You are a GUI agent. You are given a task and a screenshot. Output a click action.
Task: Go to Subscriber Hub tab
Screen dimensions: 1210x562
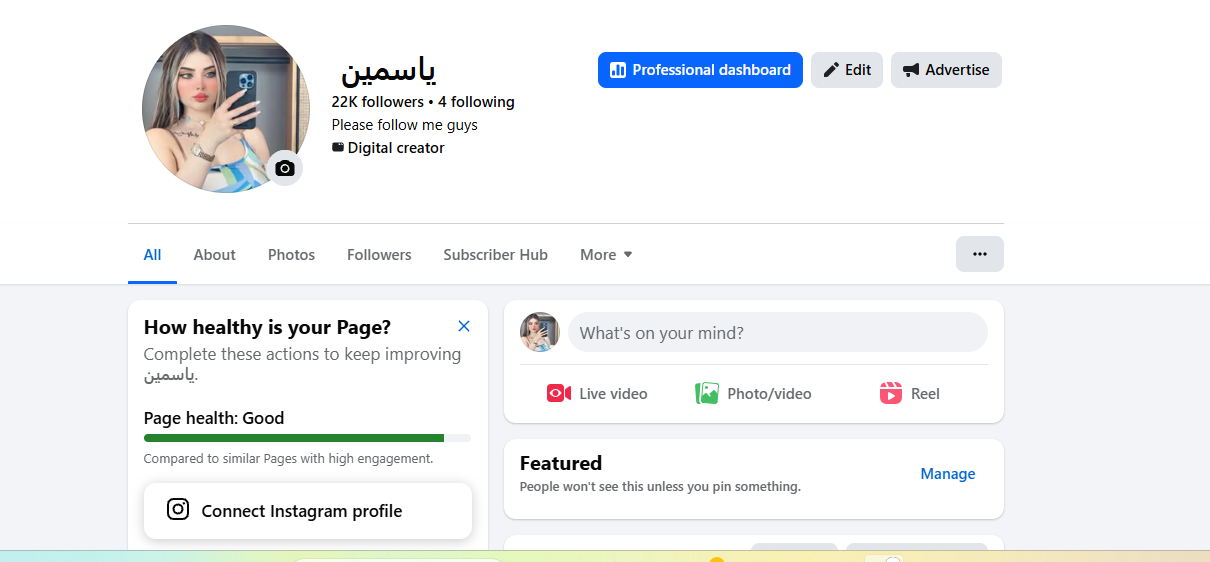(x=495, y=255)
